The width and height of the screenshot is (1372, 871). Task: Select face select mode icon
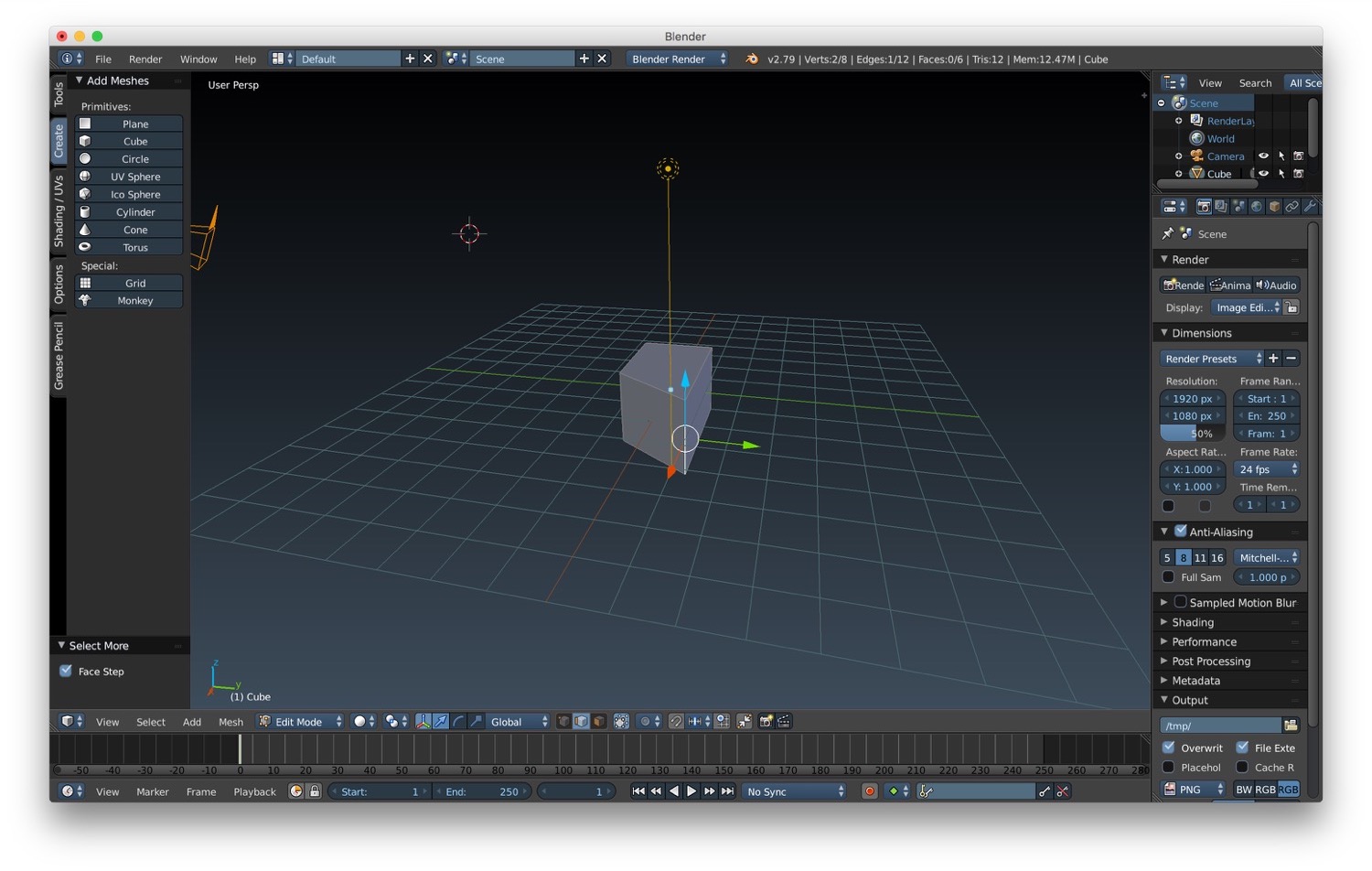(x=598, y=722)
